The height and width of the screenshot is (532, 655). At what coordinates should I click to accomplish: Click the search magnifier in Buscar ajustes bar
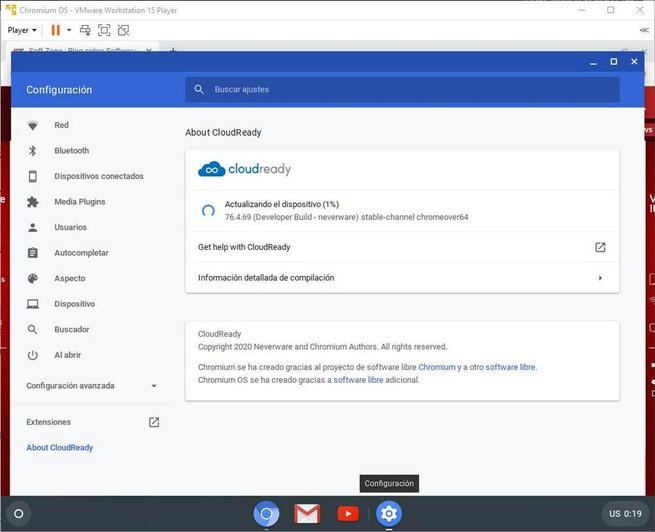click(x=199, y=89)
